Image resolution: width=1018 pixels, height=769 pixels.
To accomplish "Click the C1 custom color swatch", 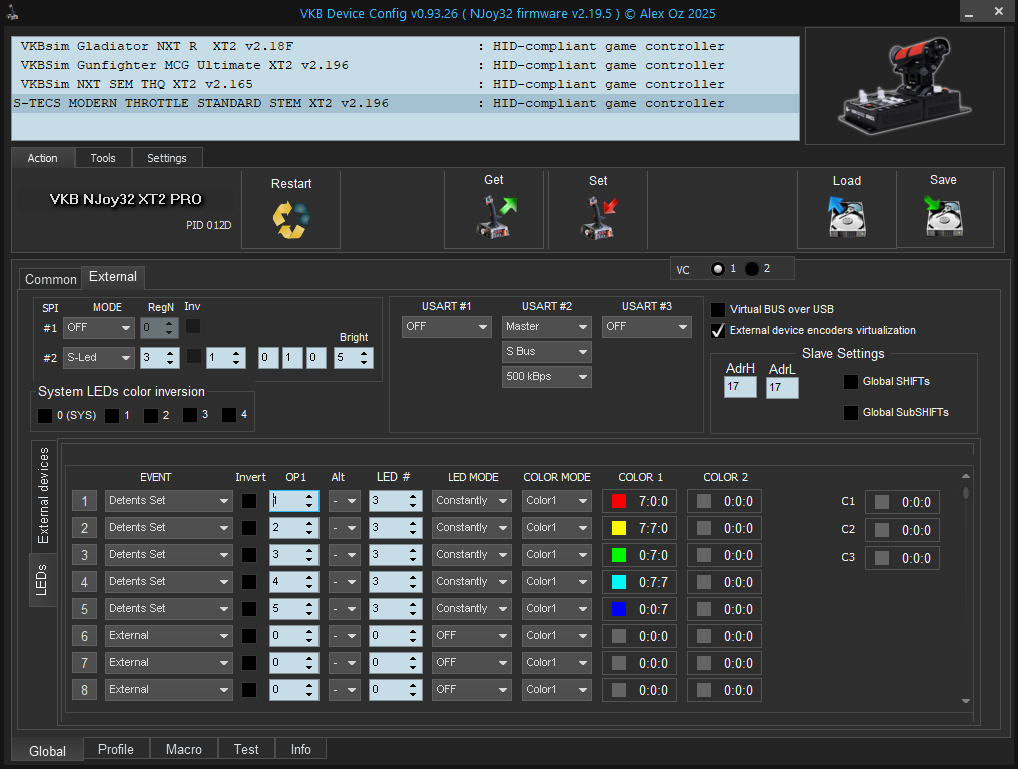I will (882, 502).
